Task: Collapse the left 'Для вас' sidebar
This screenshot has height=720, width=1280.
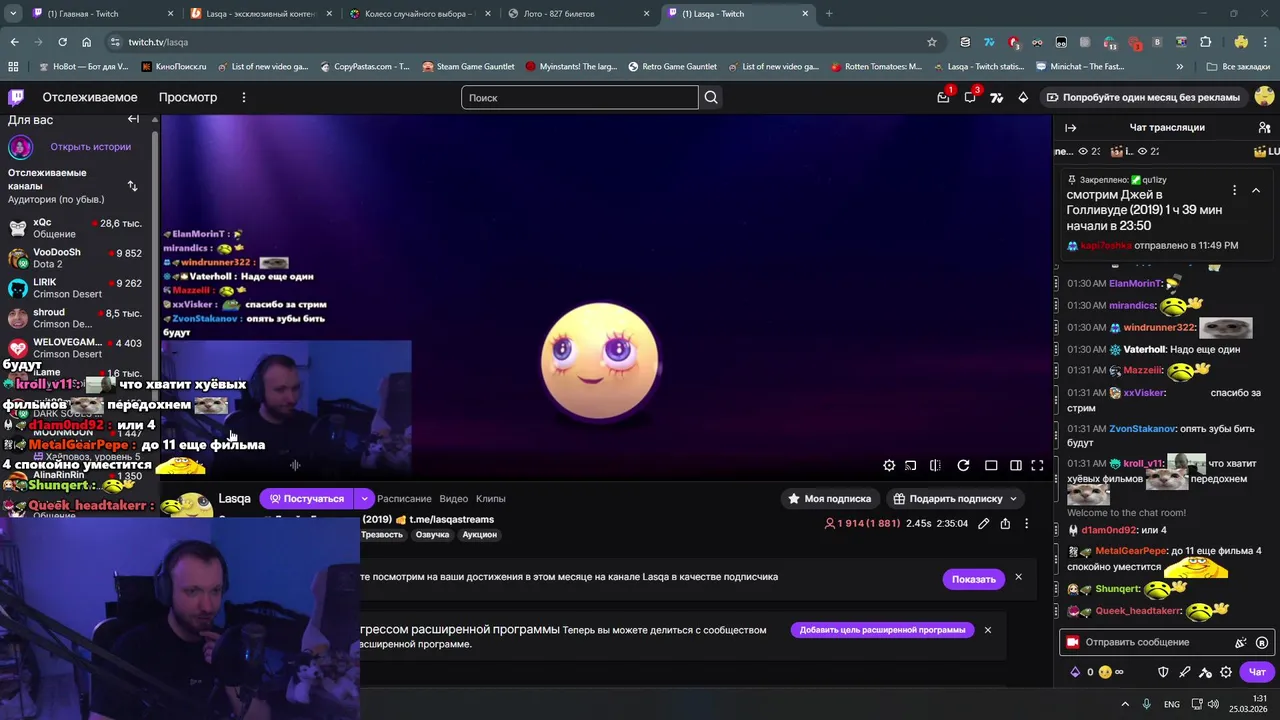Action: [x=133, y=119]
